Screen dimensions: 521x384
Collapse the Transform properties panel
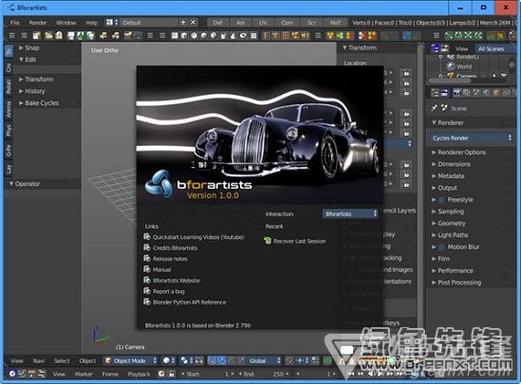360,48
